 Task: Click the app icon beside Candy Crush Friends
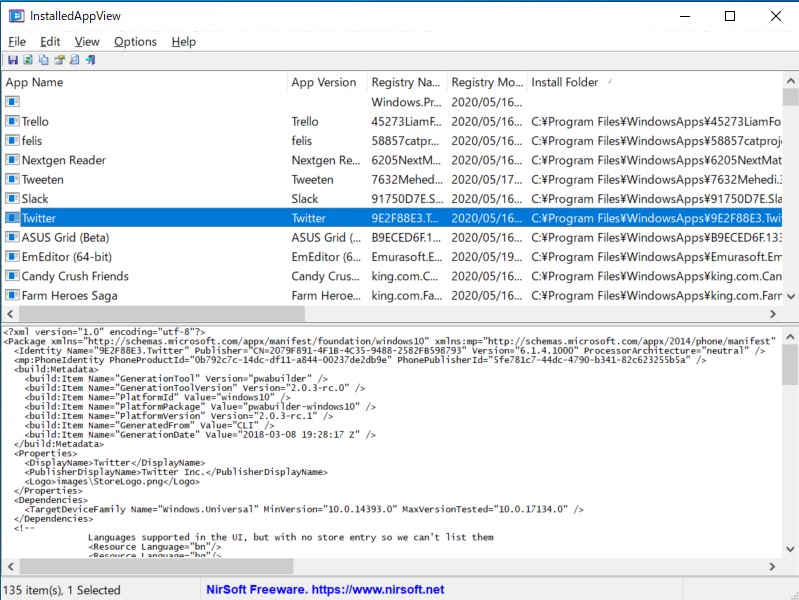[12, 276]
